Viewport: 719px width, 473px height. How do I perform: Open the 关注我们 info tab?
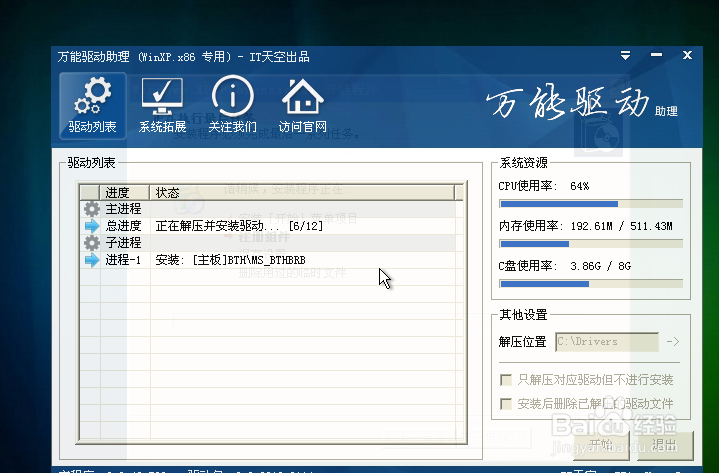tap(232, 106)
